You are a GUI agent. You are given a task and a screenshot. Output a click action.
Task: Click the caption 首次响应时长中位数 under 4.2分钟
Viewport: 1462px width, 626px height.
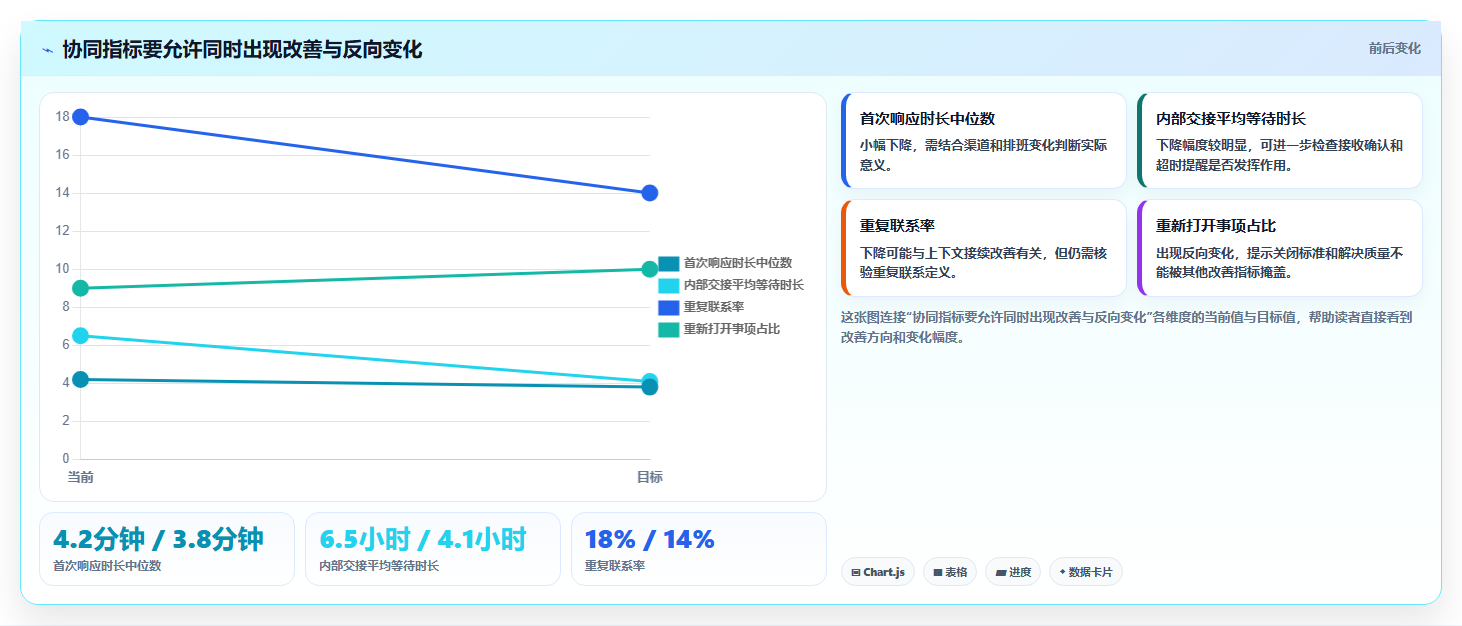[107, 566]
